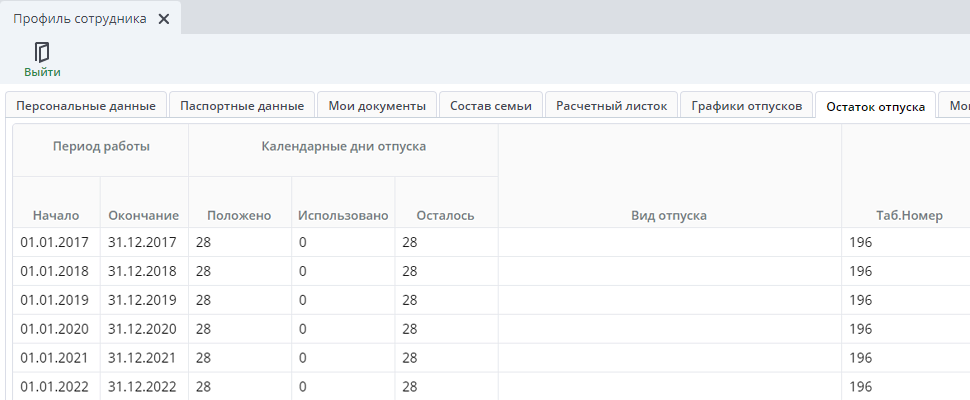The width and height of the screenshot is (970, 400).
Task: Click the Выйти label under the door icon
Action: pyautogui.click(x=43, y=72)
